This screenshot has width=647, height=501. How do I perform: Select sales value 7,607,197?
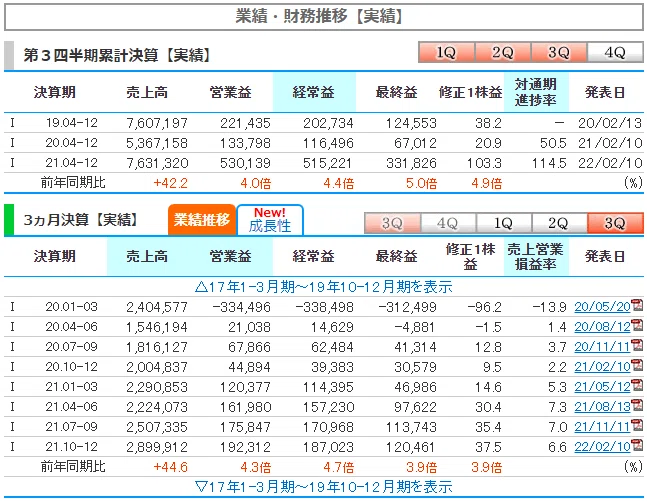pos(157,123)
